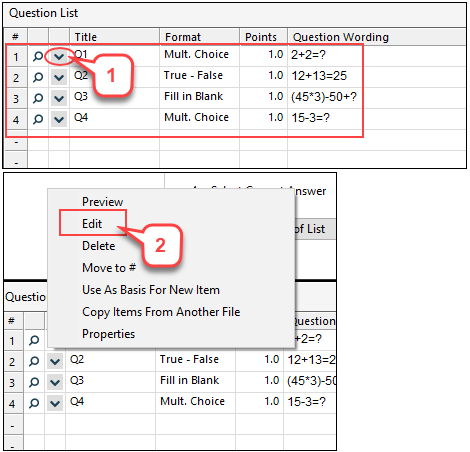Click Q3 magnifier icon in bottom list
Viewport: 470px width, 452px height.
point(34,382)
